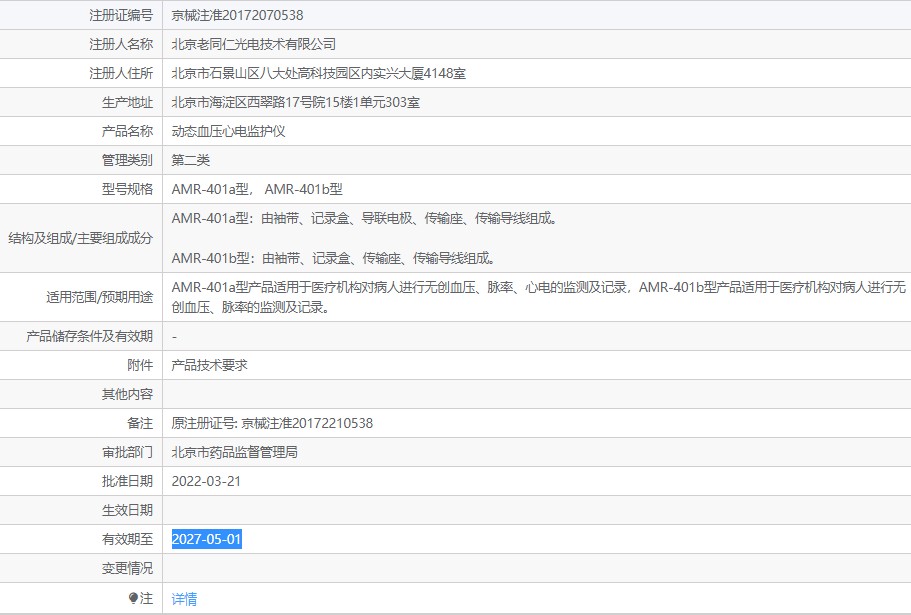
Task: Click the 其他内容 label
Action: tap(127, 394)
